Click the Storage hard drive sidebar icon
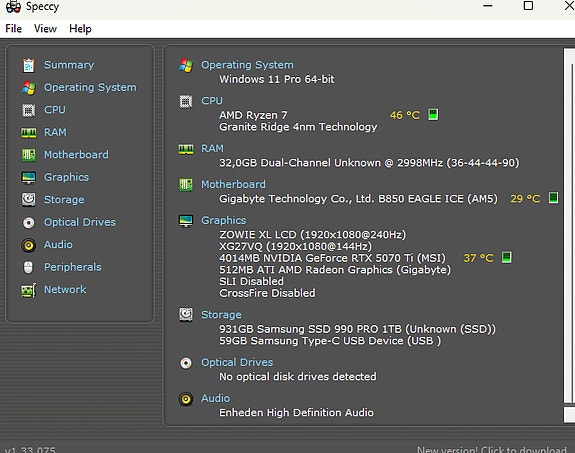 [x=29, y=200]
